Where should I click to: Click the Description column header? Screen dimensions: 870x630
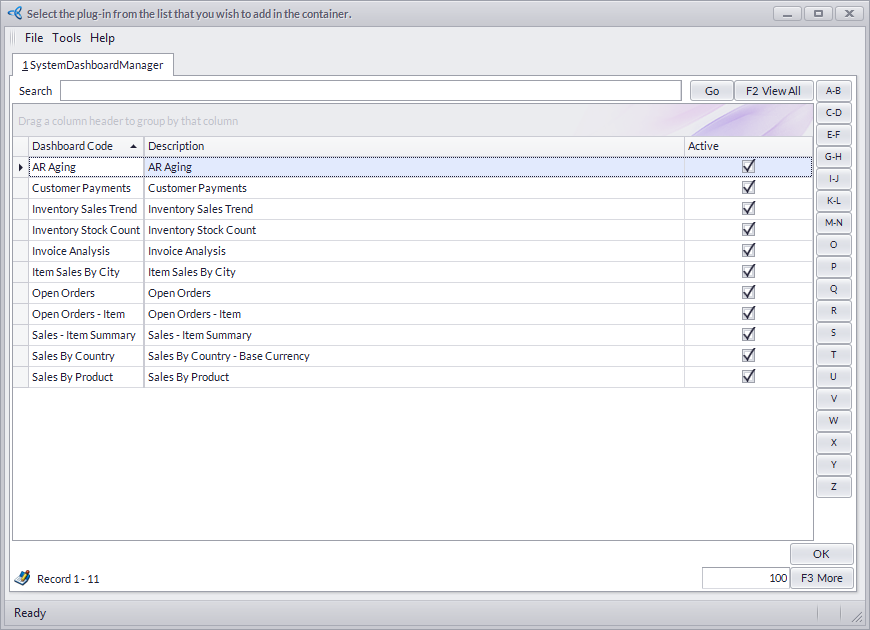413,146
